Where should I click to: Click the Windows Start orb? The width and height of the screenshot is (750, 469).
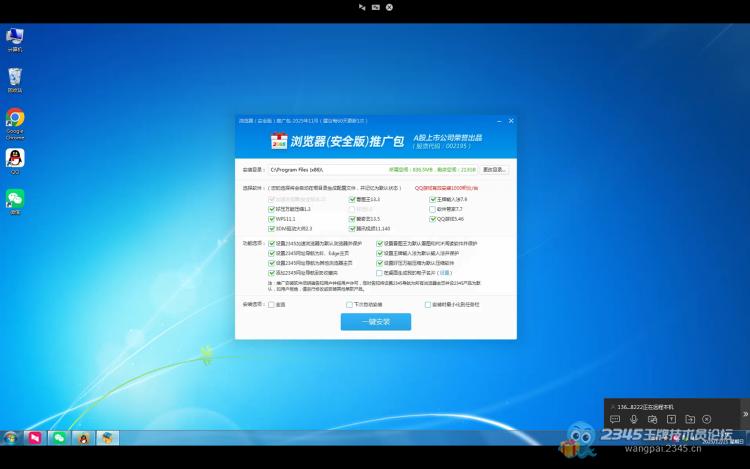(11, 438)
